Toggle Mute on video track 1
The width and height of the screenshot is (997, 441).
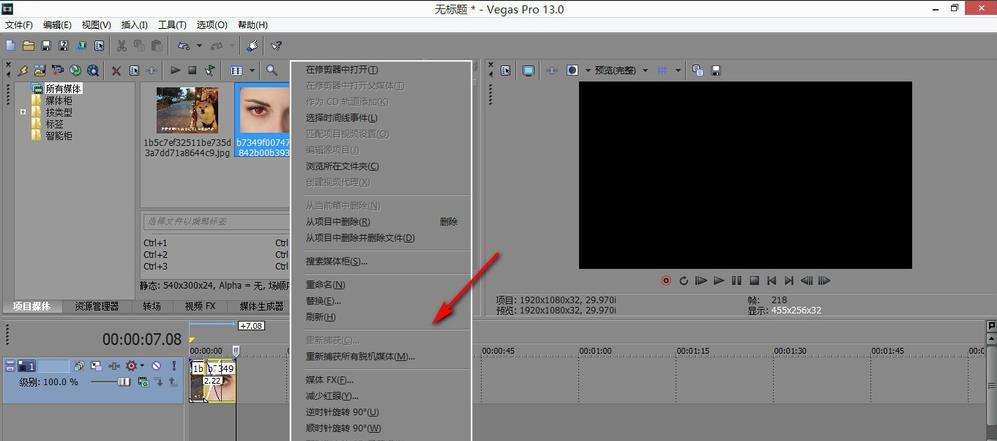pyautogui.click(x=155, y=366)
